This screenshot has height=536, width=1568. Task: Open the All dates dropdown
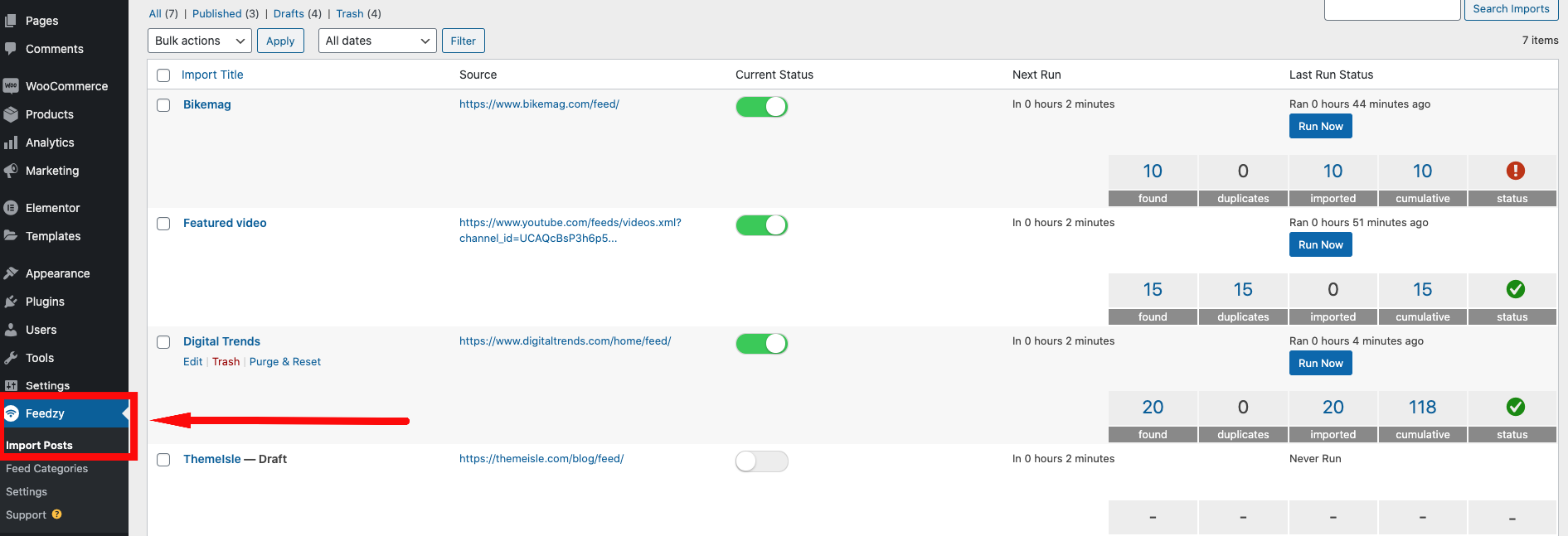click(x=377, y=41)
